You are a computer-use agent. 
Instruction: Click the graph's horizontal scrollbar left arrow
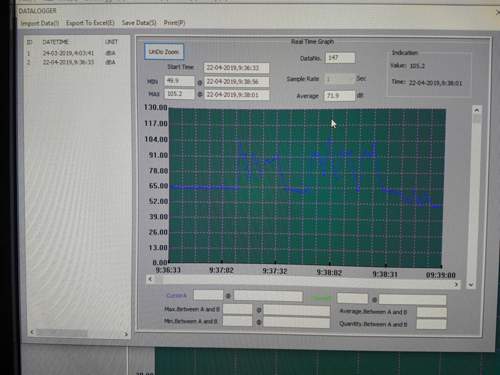pyautogui.click(x=150, y=279)
